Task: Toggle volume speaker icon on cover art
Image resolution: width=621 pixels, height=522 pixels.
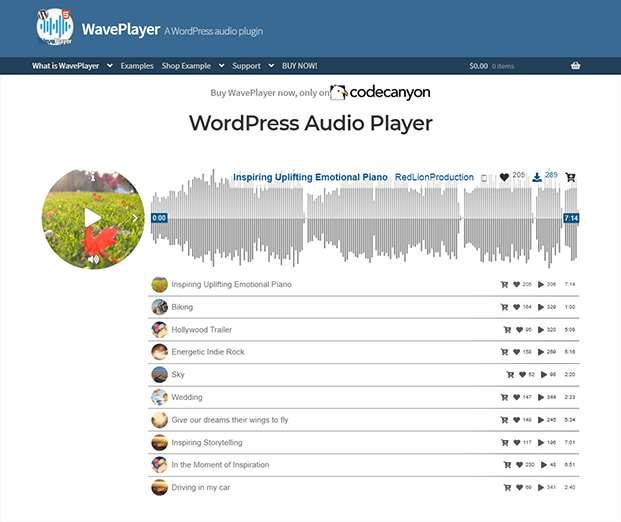Action: [x=93, y=259]
